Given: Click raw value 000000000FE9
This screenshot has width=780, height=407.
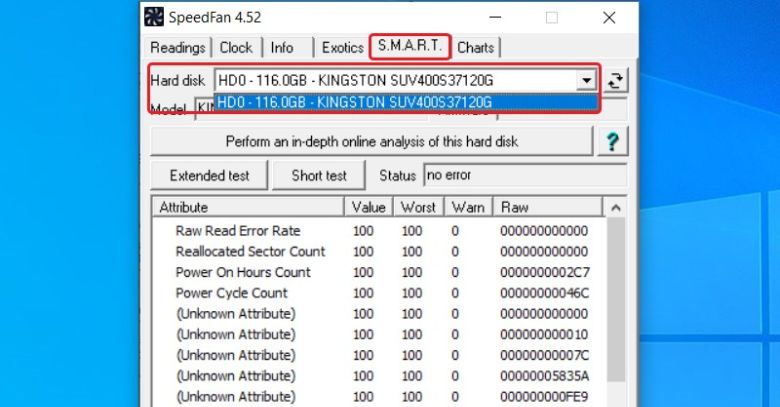Looking at the screenshot, I should point(544,397).
